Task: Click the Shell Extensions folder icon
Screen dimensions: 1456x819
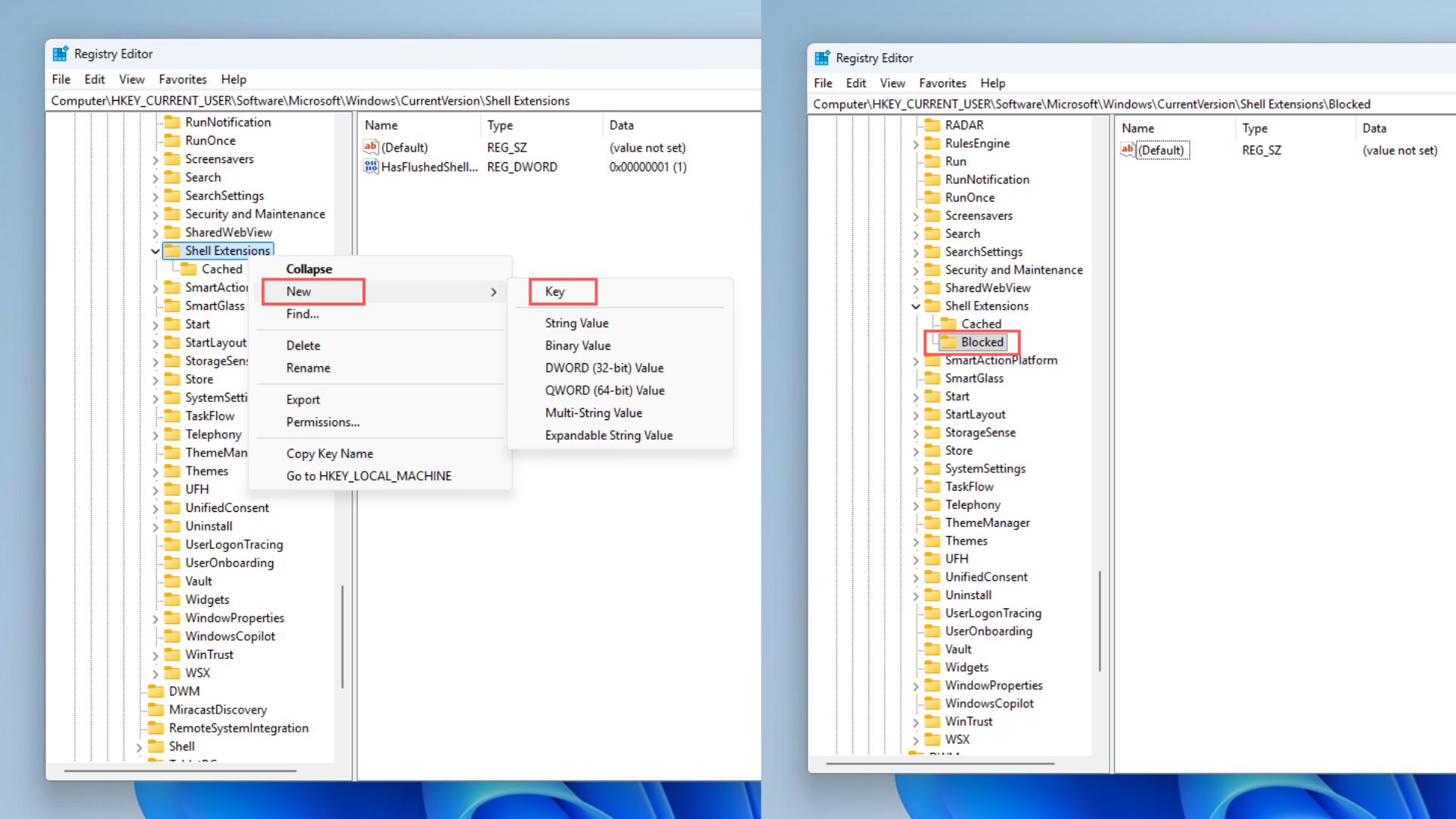Action: [170, 250]
